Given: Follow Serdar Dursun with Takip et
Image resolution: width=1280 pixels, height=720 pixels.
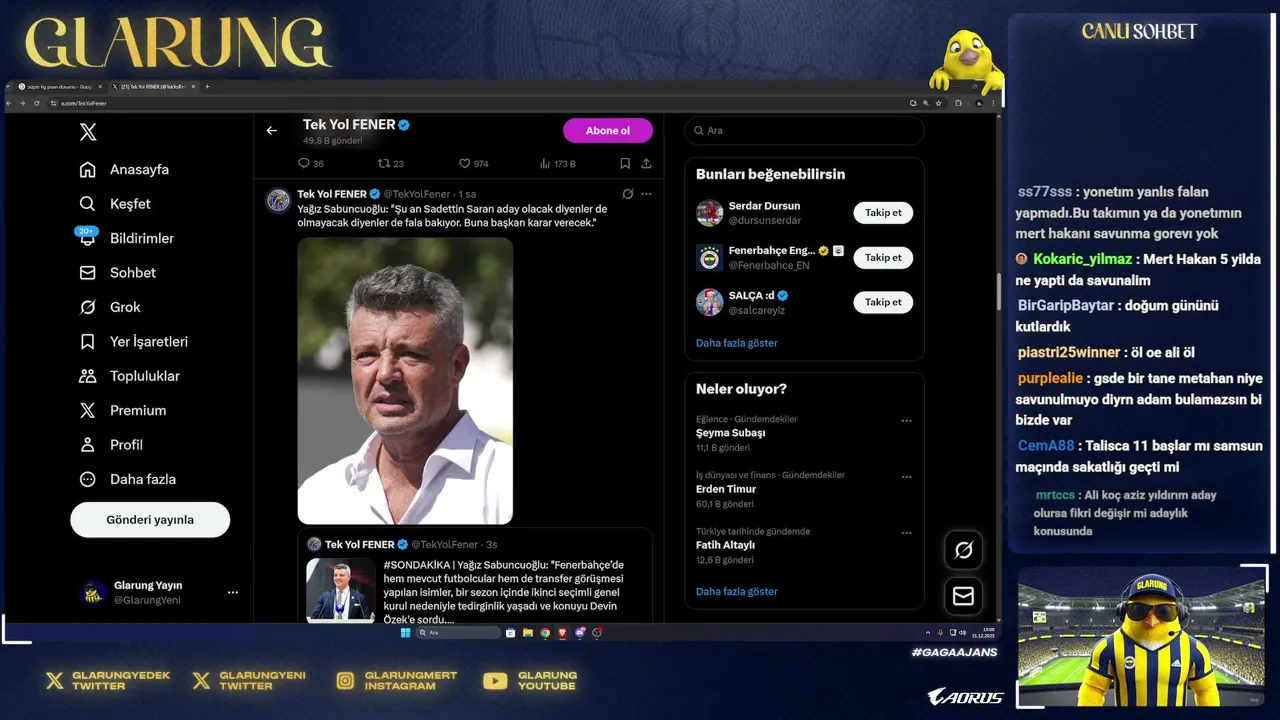Looking at the screenshot, I should 883,213.
